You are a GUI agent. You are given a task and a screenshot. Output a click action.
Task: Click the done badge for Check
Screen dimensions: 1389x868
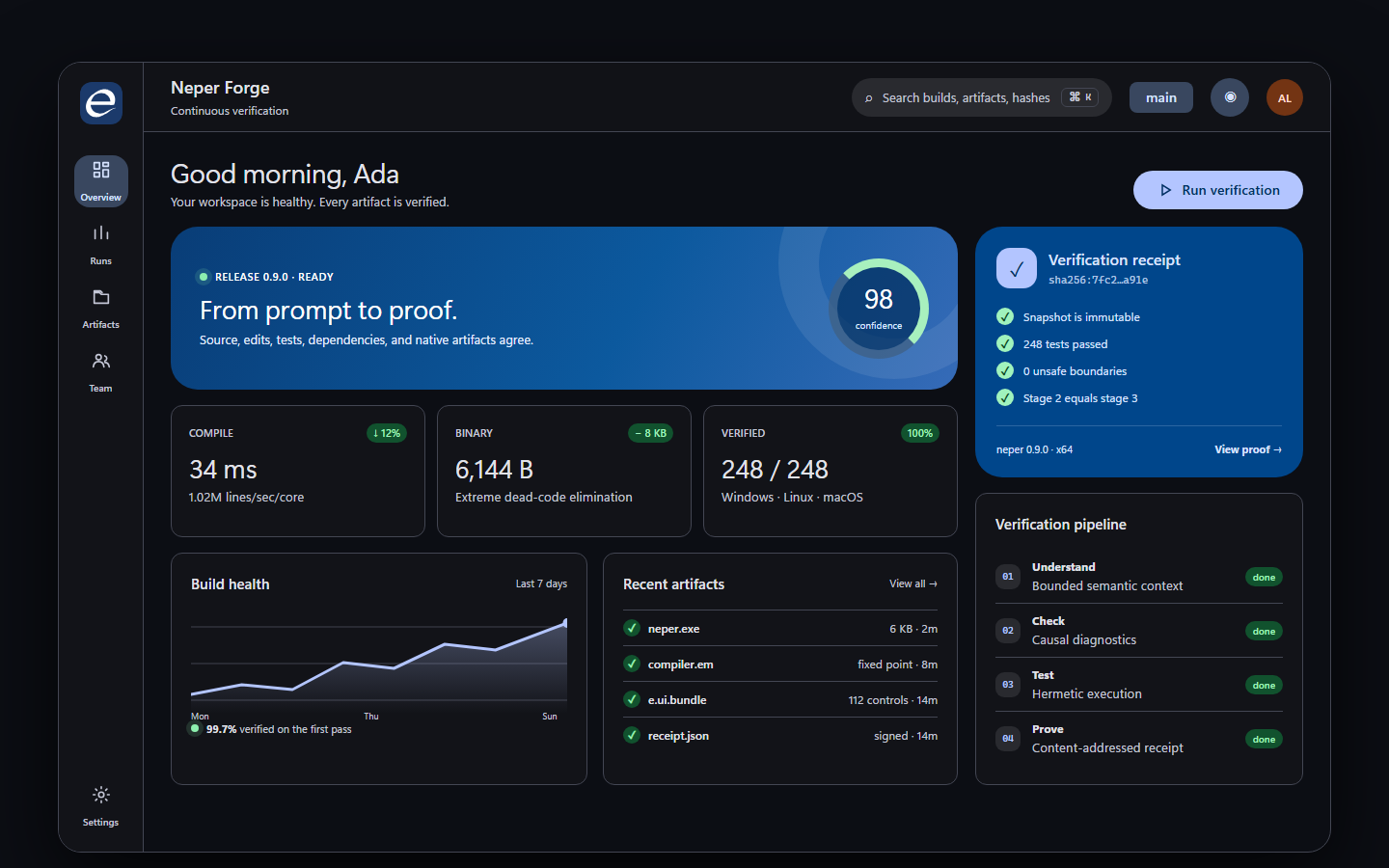pos(1264,631)
